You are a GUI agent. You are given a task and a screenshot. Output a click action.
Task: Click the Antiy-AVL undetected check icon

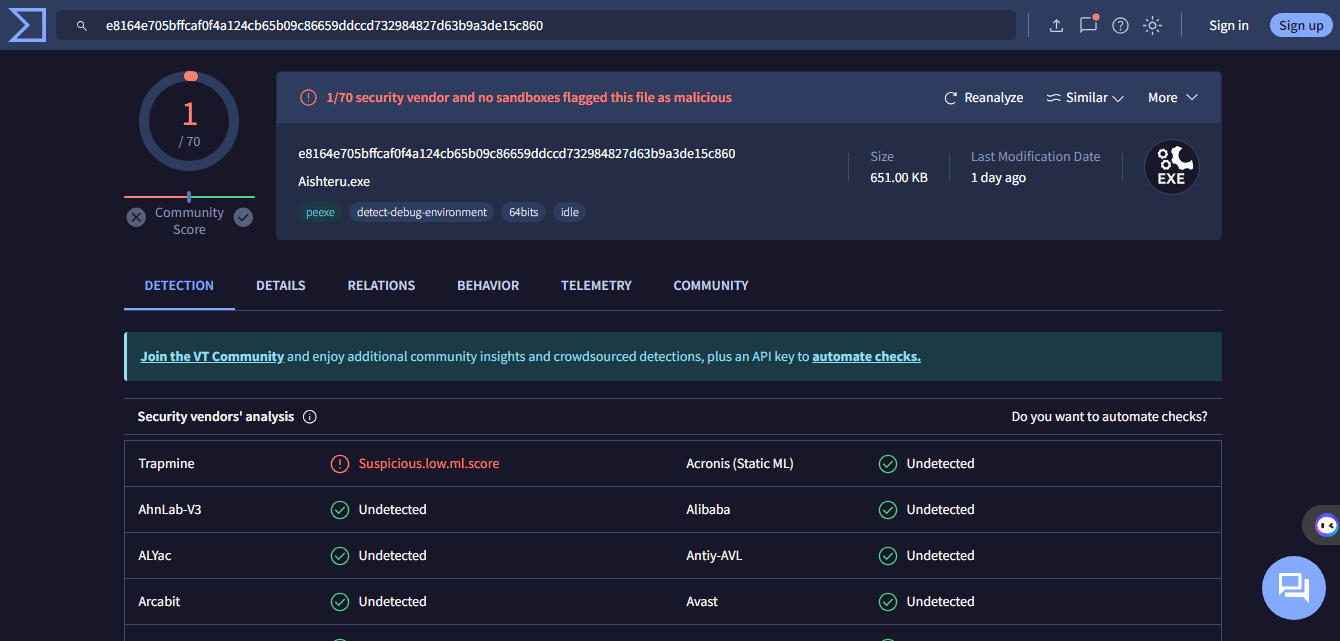[888, 556]
